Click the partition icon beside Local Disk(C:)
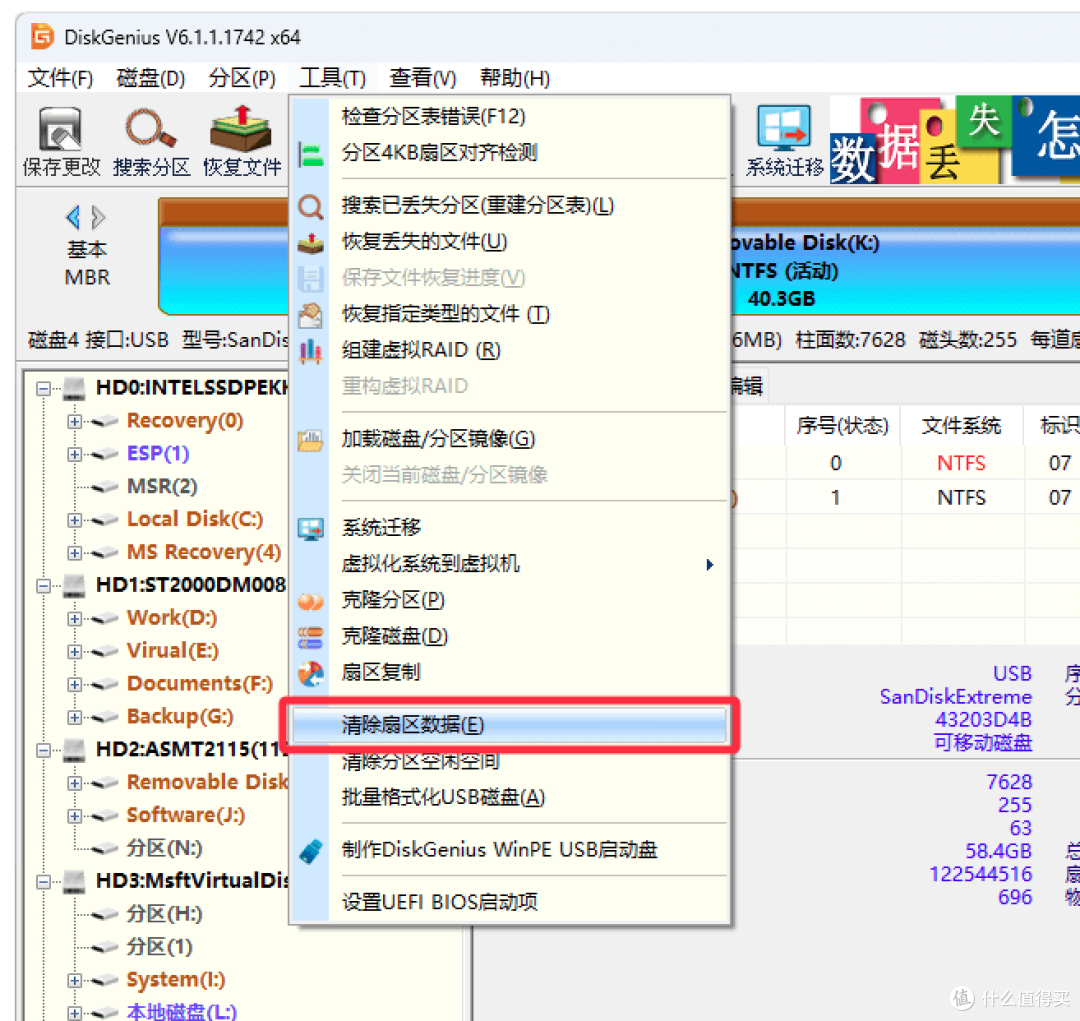The width and height of the screenshot is (1080, 1021). tap(105, 520)
